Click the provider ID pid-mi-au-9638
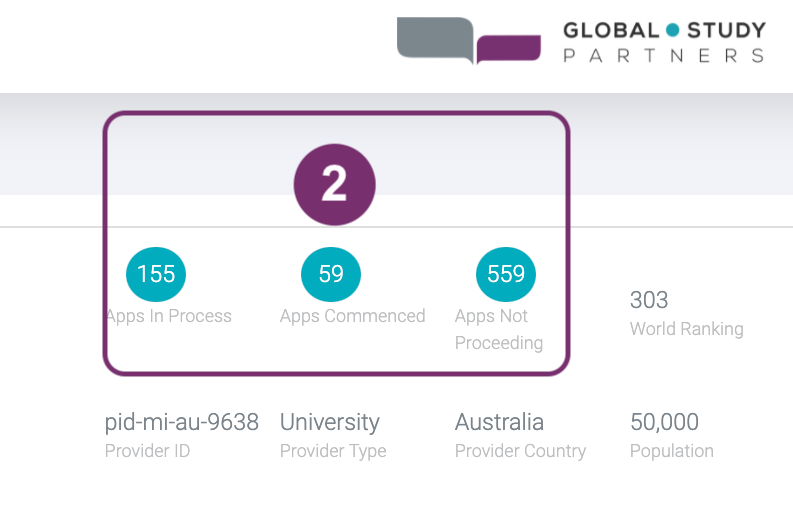Image resolution: width=793 pixels, height=514 pixels. (x=182, y=422)
